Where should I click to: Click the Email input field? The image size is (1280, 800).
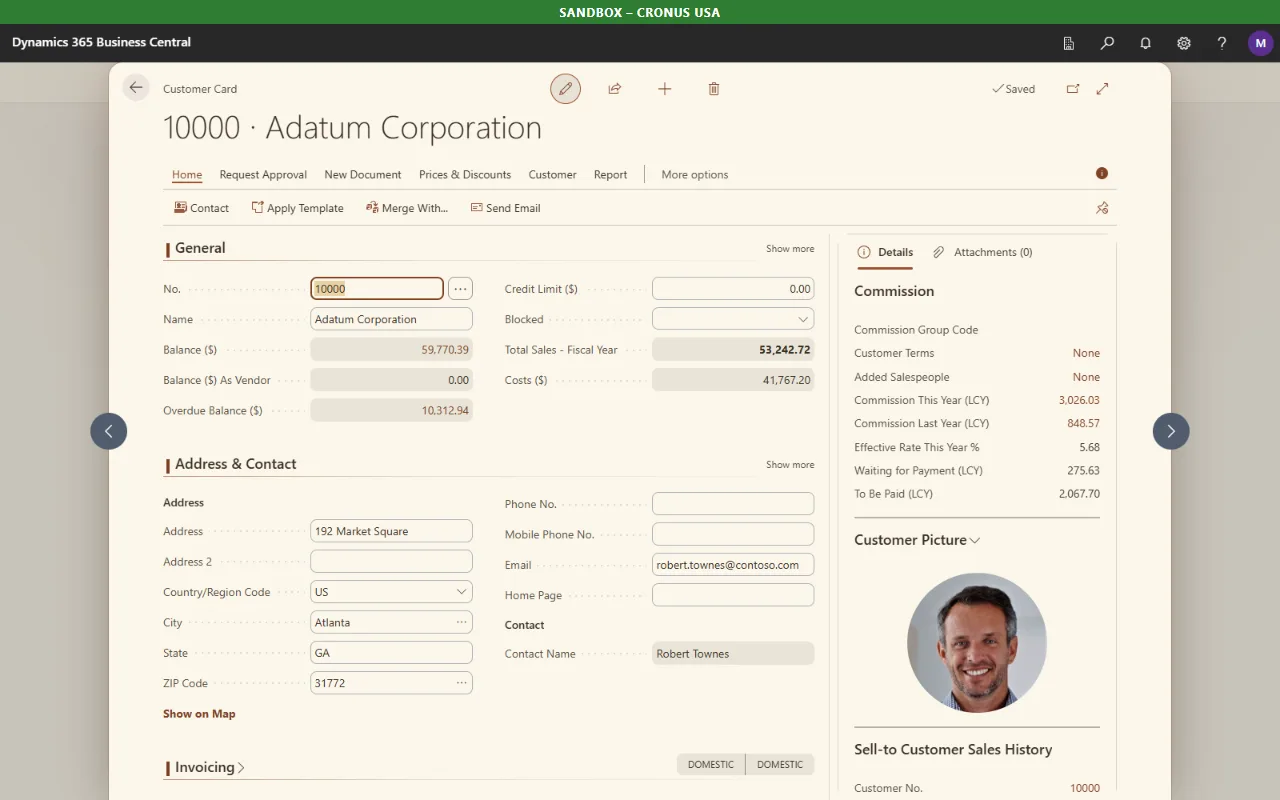pyautogui.click(x=733, y=565)
